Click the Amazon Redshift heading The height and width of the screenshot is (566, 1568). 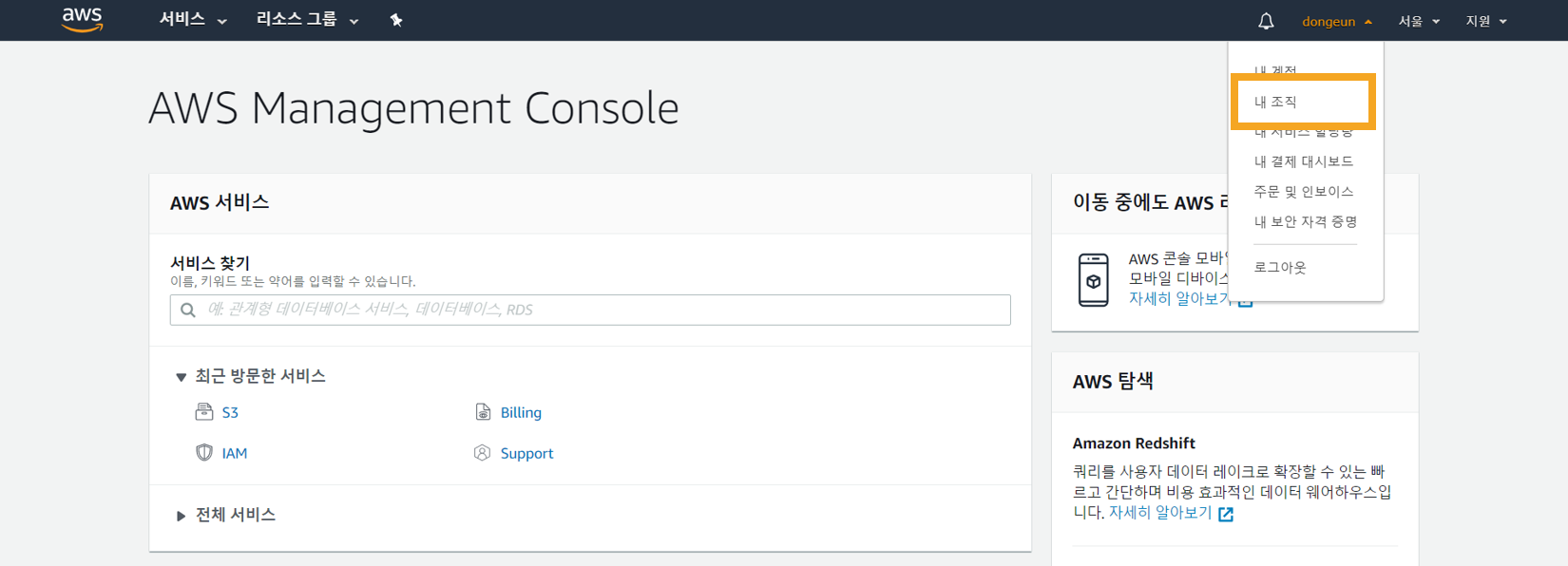pos(1134,443)
